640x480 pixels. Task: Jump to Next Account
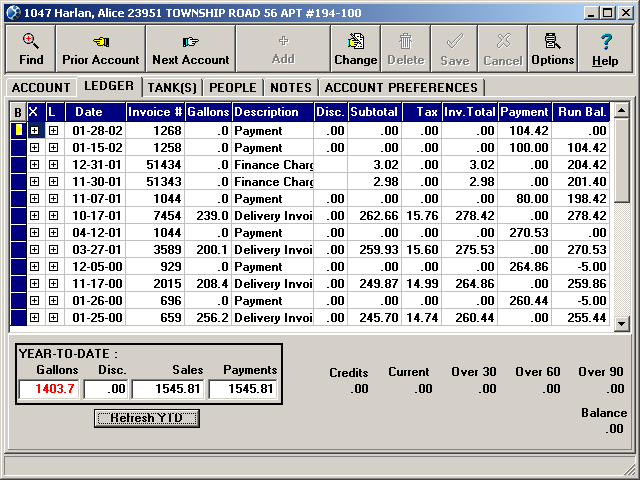(x=190, y=48)
